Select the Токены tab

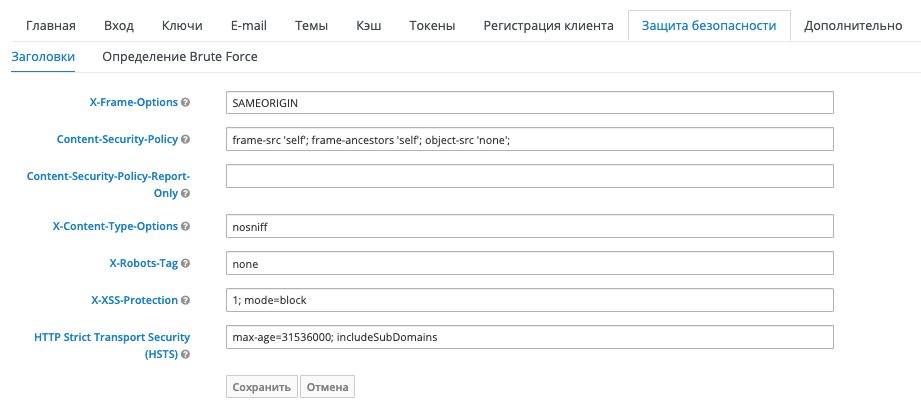tap(433, 26)
